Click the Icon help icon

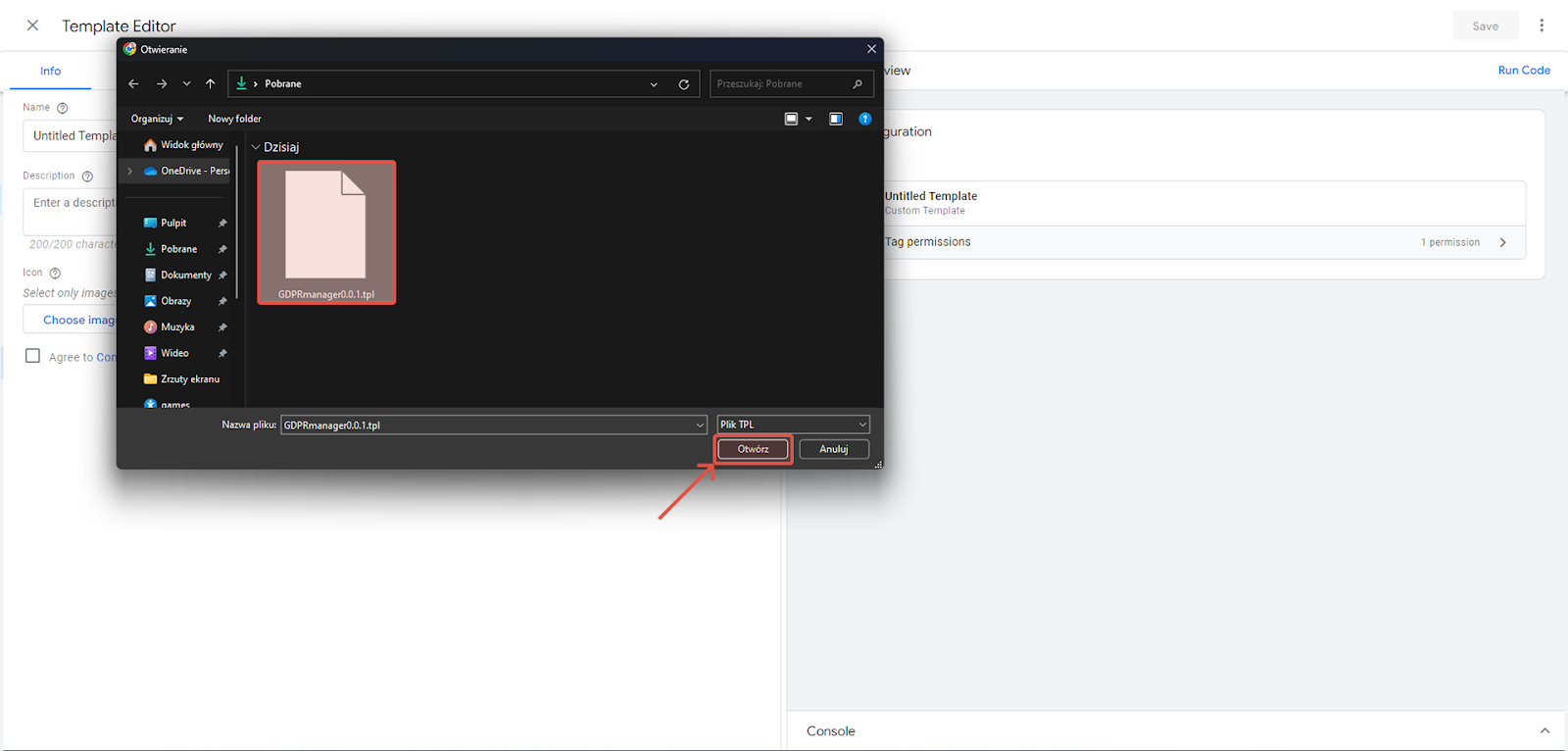pos(55,274)
